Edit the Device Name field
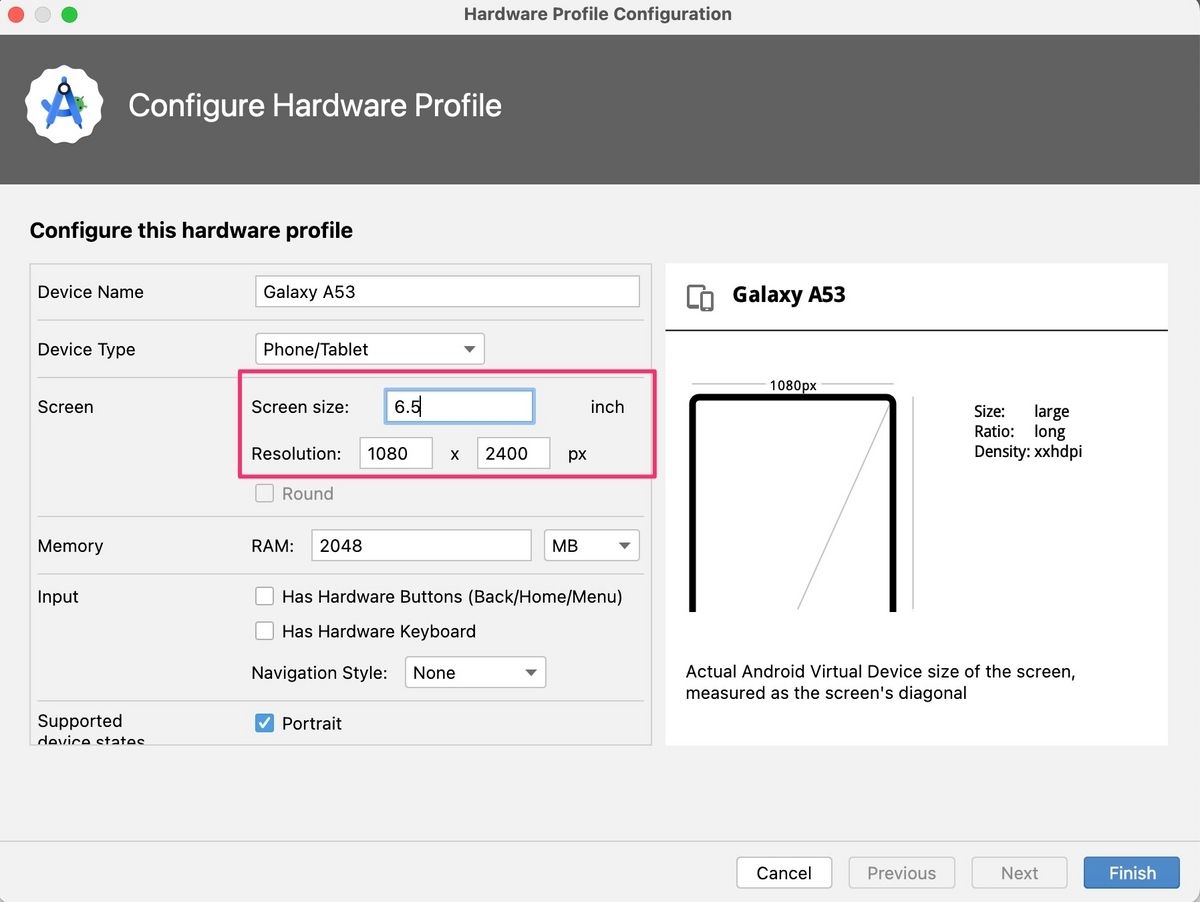This screenshot has height=902, width=1200. [447, 292]
